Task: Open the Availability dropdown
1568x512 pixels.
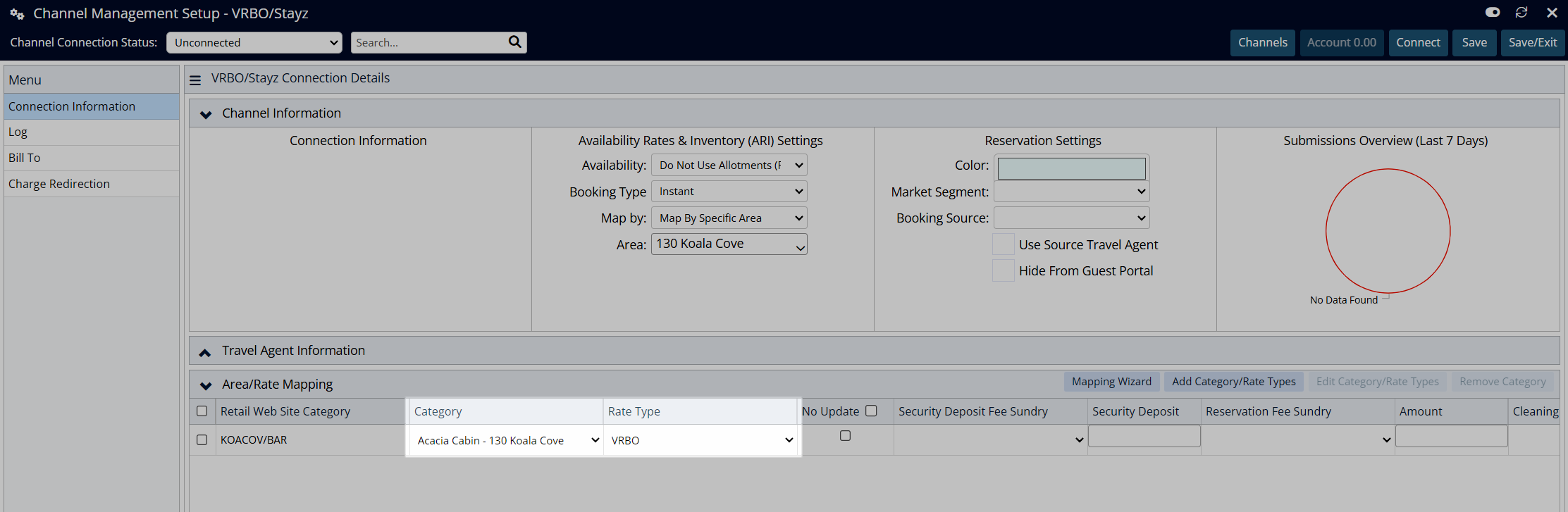Action: pos(729,165)
